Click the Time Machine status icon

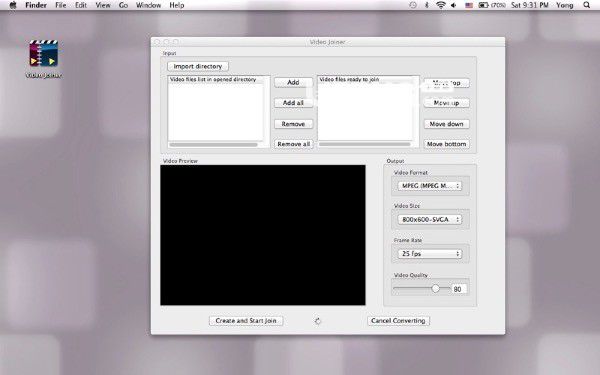pyautogui.click(x=413, y=5)
